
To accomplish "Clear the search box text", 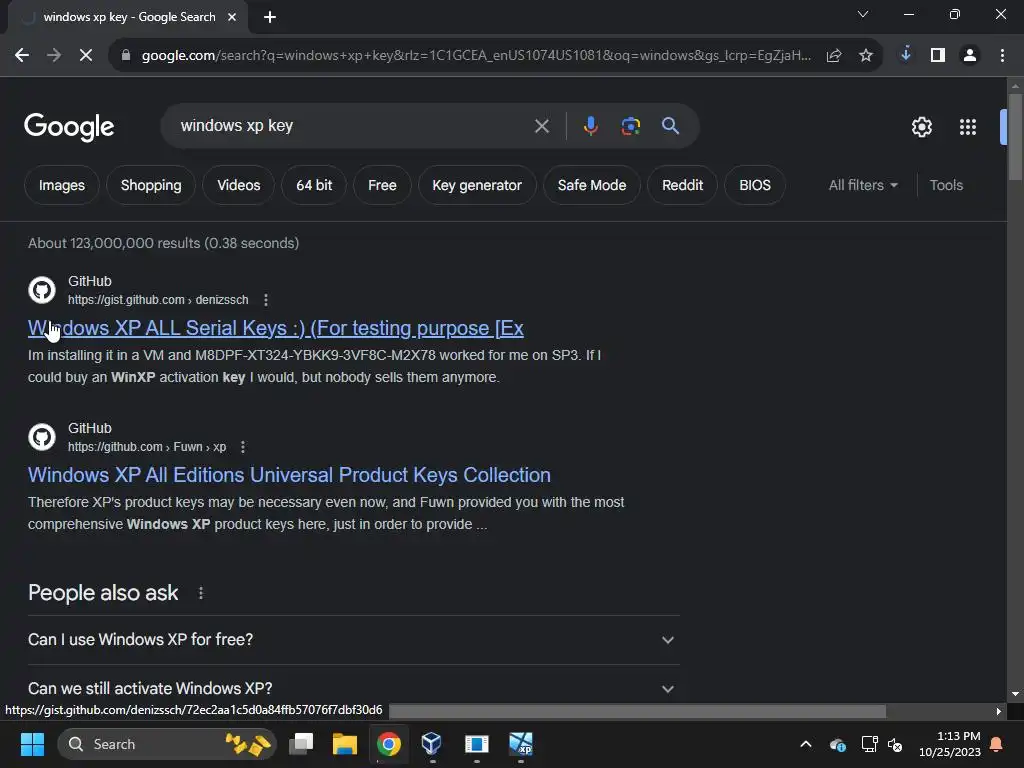I will click(x=542, y=126).
